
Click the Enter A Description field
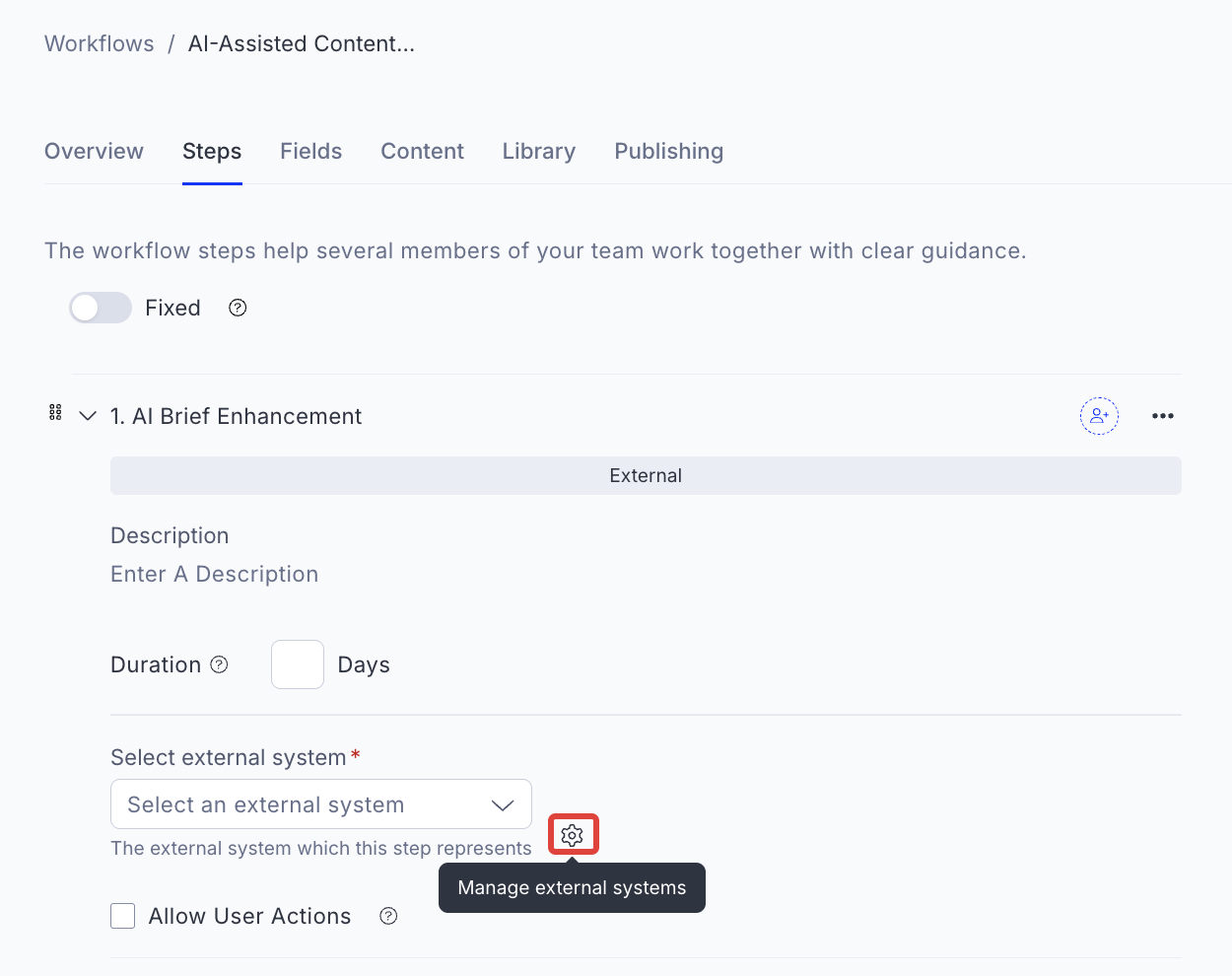coord(215,574)
